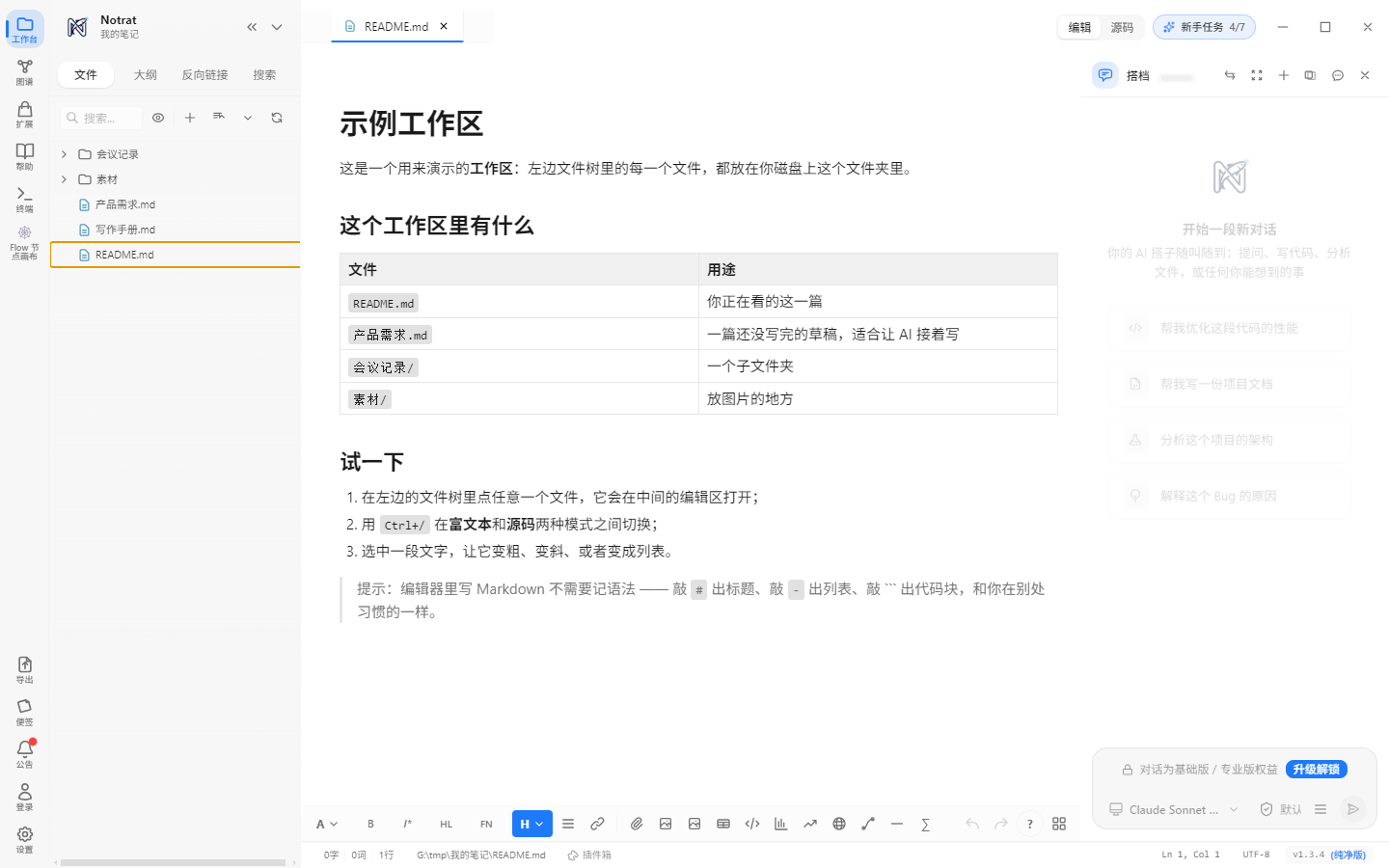Screen dimensions: 1389x868
Task: Switch to the 大纲 outline tab
Action: 146,75
